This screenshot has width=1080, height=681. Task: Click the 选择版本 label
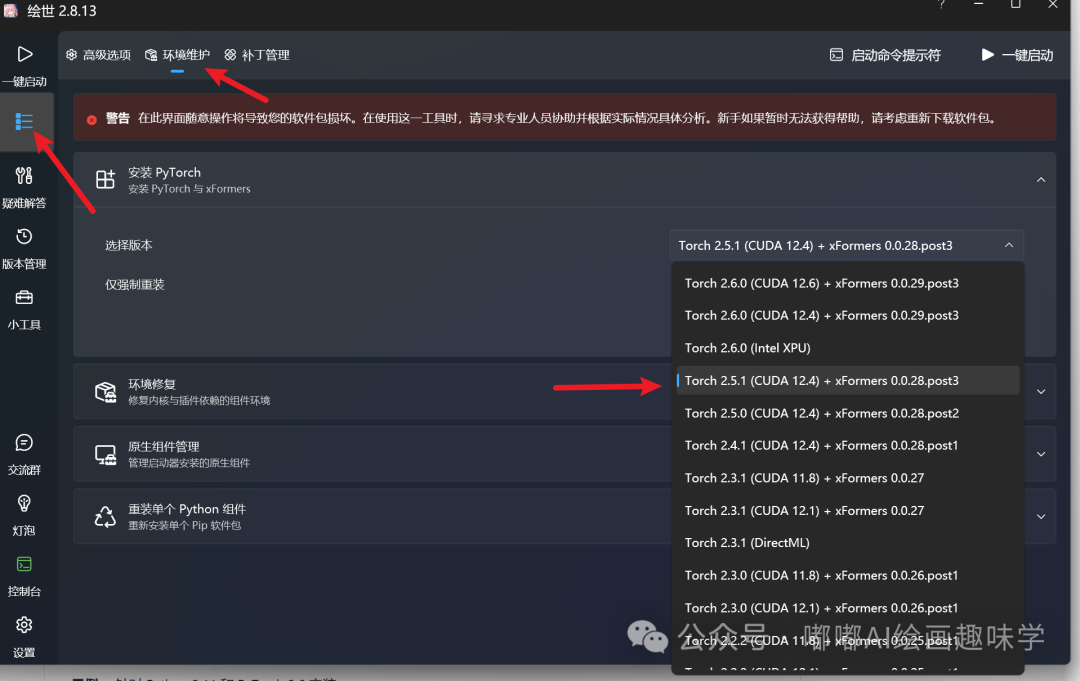[129, 245]
